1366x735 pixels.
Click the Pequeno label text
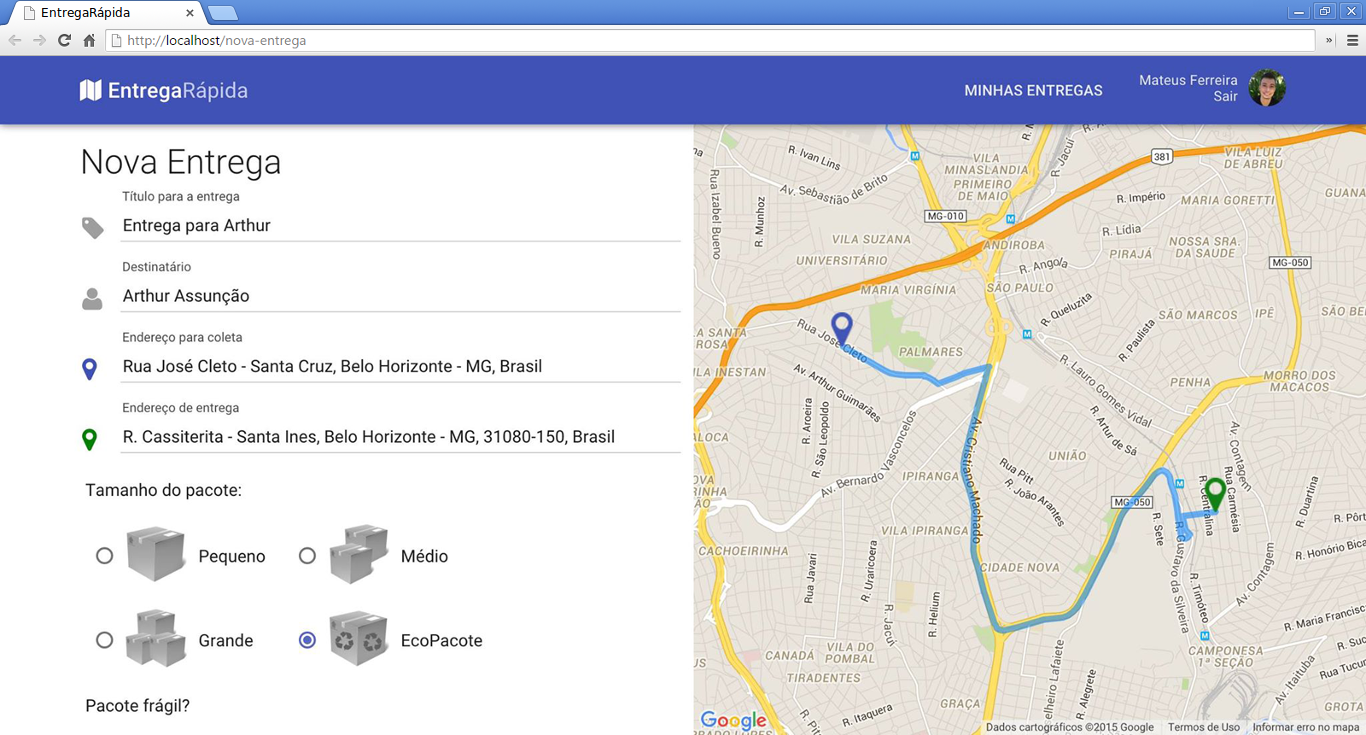tap(232, 556)
